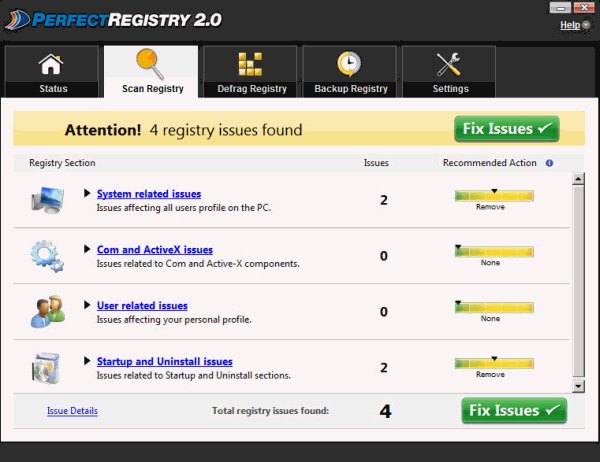The height and width of the screenshot is (462, 600).
Task: Expand Startup and Uninstall issues triangle
Action: pyautogui.click(x=87, y=361)
